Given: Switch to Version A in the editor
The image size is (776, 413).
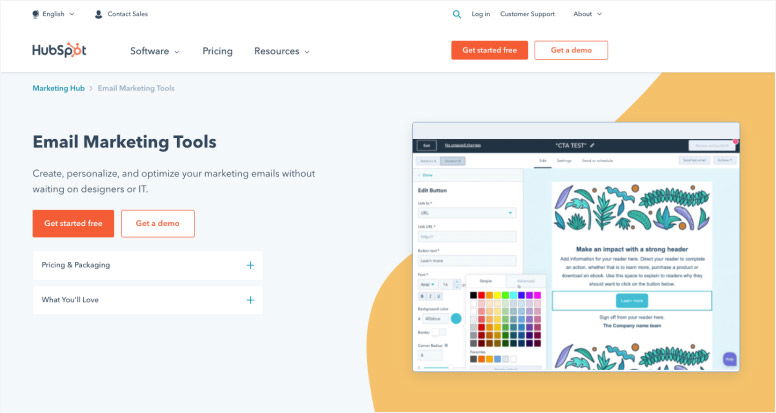Looking at the screenshot, I should pos(428,161).
